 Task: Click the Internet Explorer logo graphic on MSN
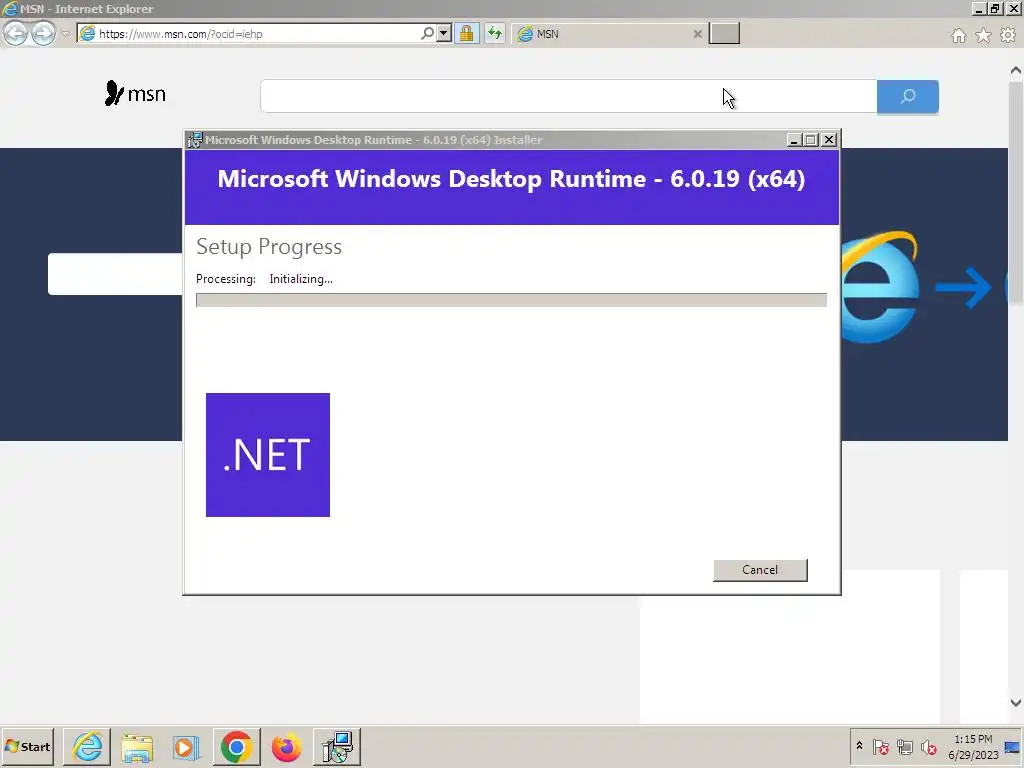880,287
